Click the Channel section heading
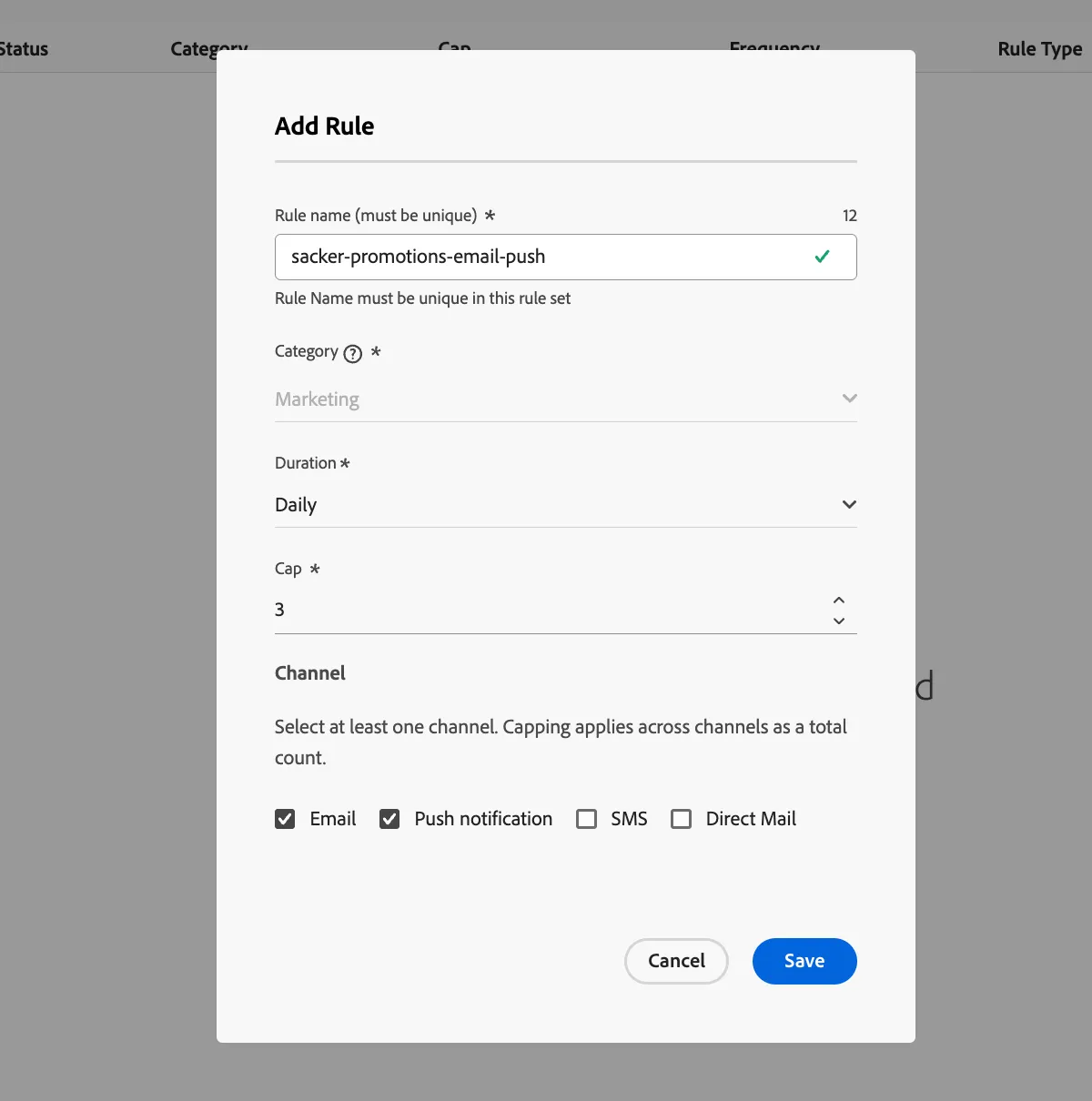The height and width of the screenshot is (1101, 1092). tap(310, 673)
